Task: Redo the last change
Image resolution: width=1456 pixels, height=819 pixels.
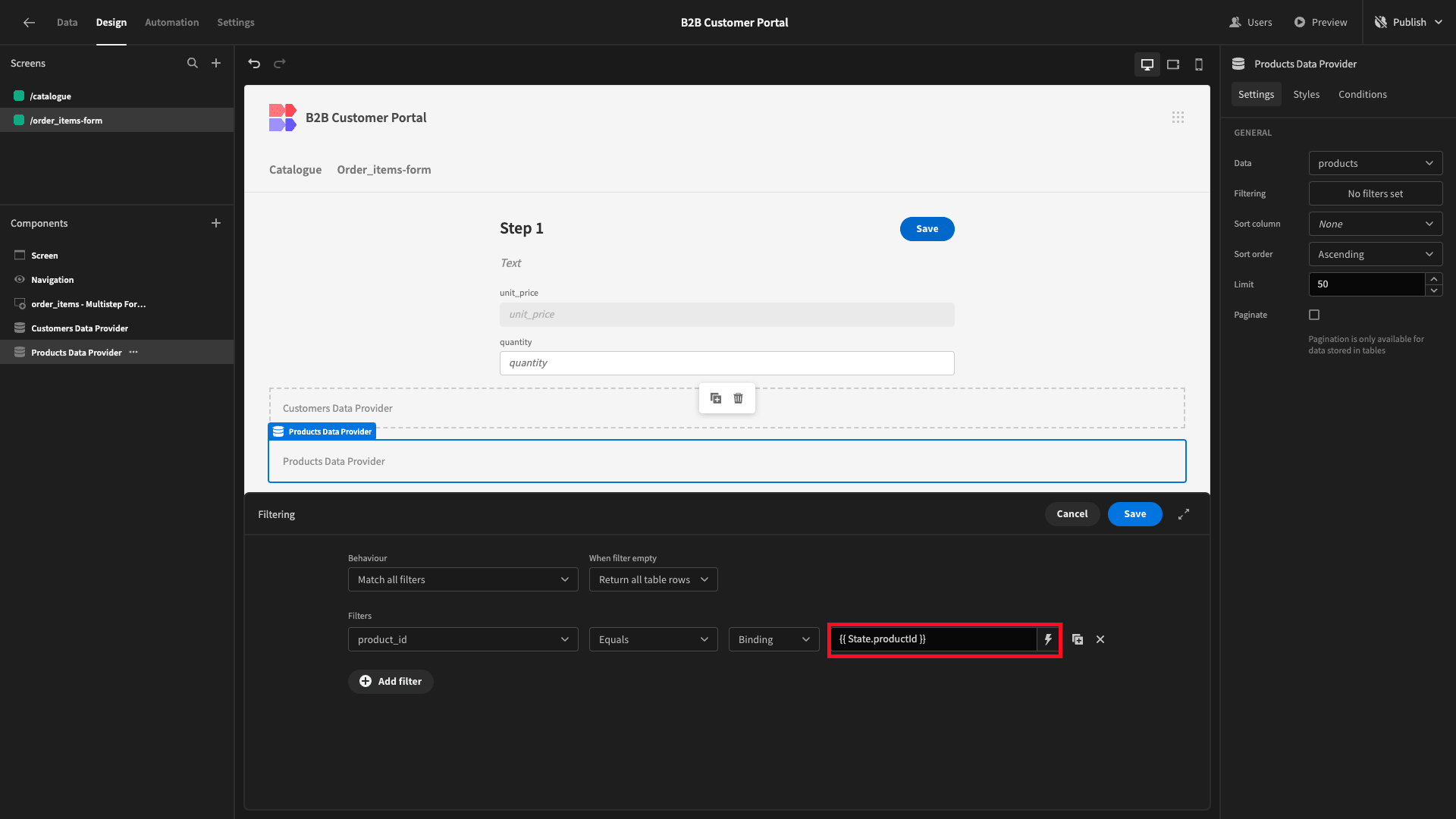Action: [280, 64]
